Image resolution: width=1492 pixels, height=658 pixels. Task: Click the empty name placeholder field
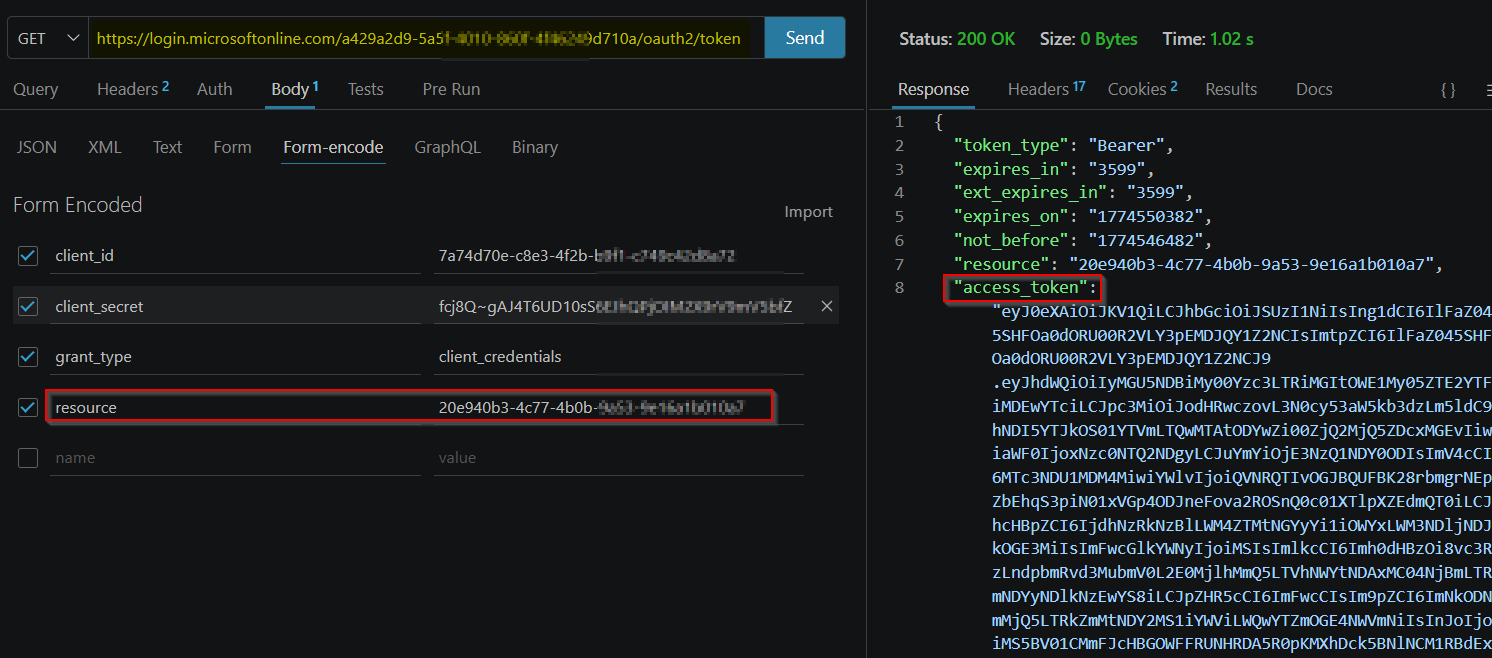click(235, 458)
